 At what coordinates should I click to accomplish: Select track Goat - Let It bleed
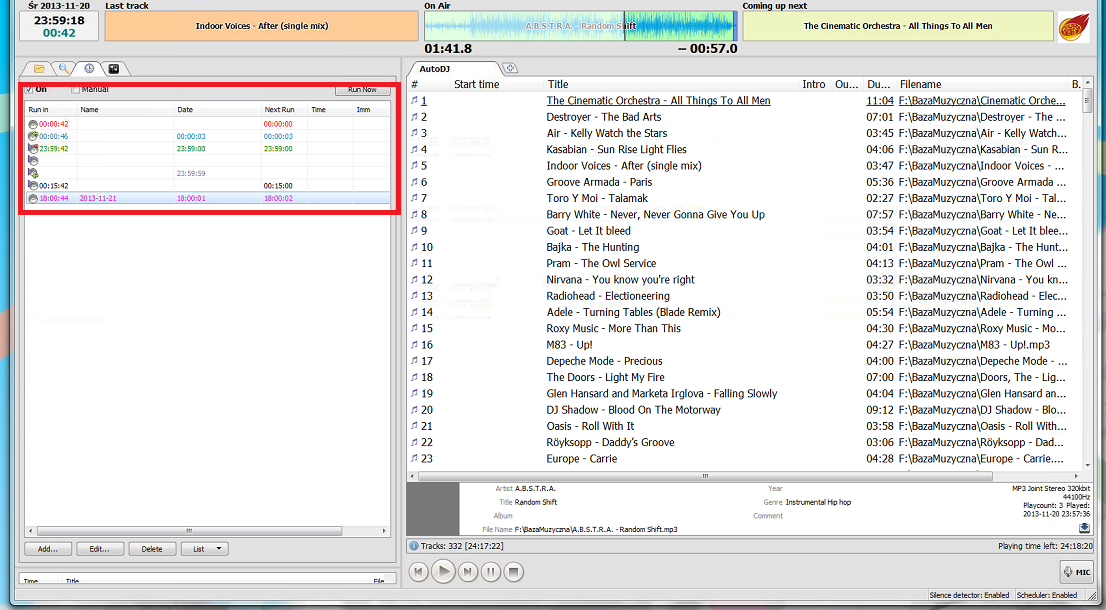(x=588, y=231)
